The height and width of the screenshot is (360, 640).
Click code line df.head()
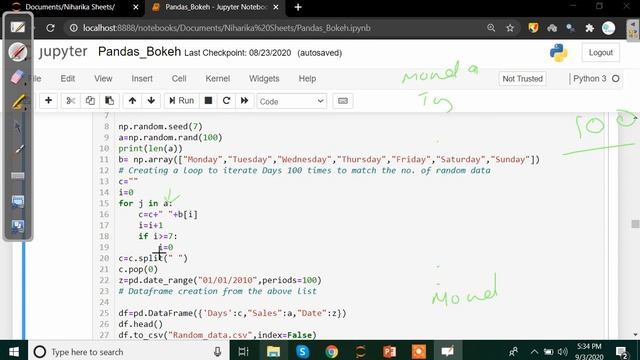click(140, 324)
